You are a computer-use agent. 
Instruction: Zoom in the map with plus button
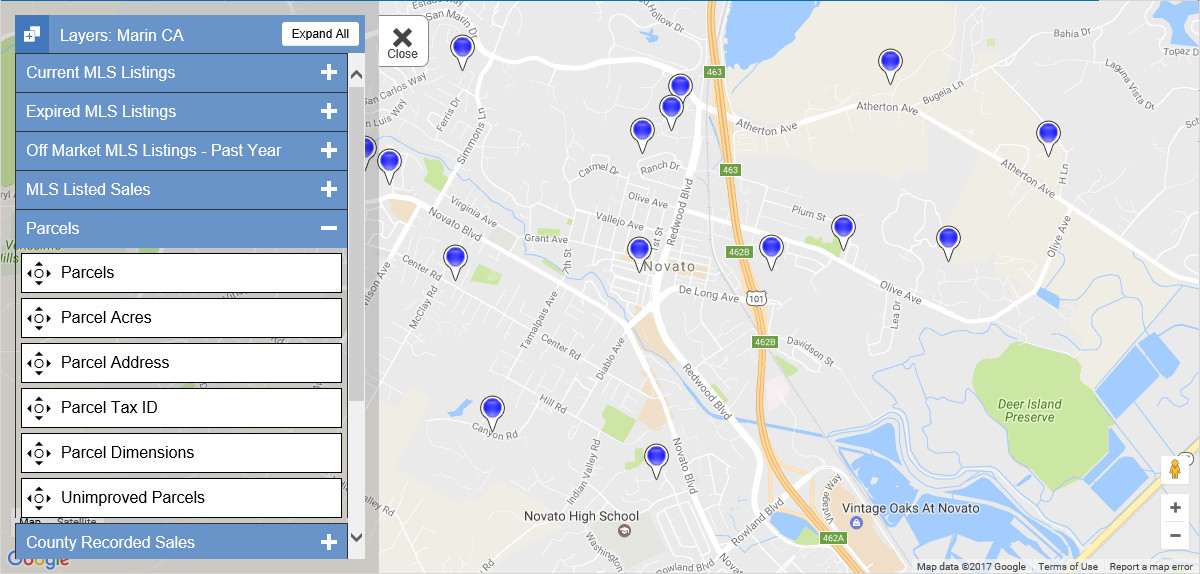point(1175,508)
